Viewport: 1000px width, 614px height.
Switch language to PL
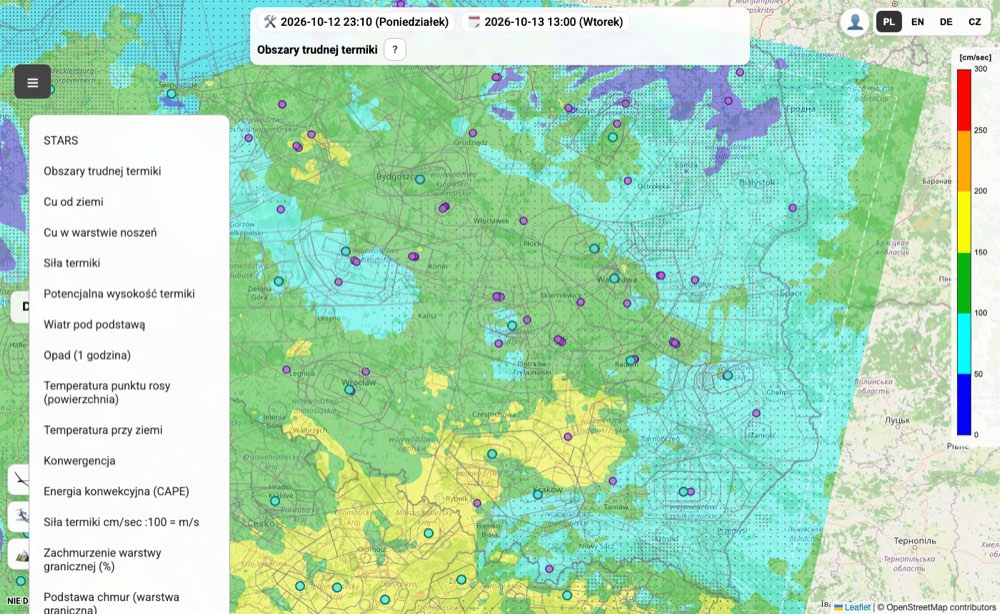[888, 22]
